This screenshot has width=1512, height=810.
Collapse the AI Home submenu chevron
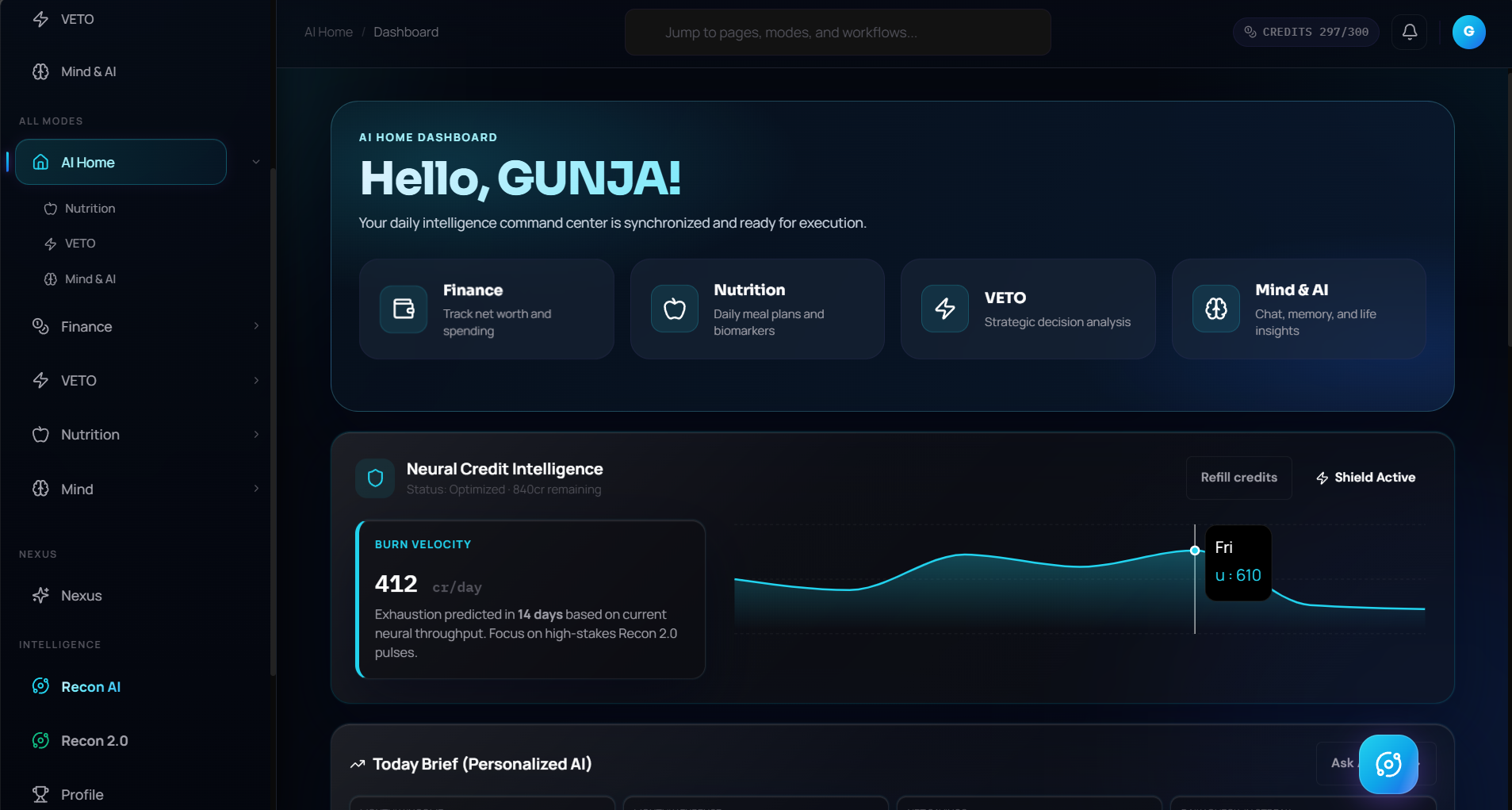click(x=256, y=162)
